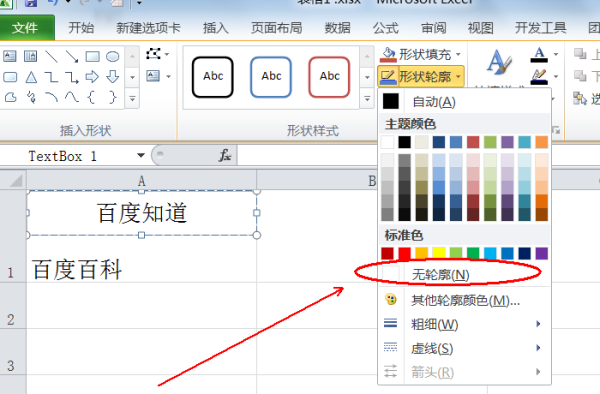Pick the arc shape
The height and width of the screenshot is (394, 600).
point(51,98)
